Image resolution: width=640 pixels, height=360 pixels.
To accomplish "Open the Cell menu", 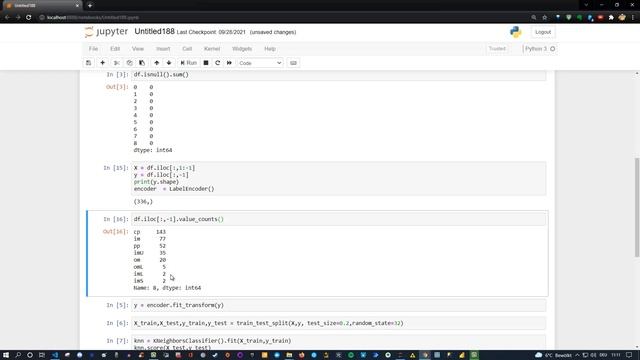I will click(187, 49).
